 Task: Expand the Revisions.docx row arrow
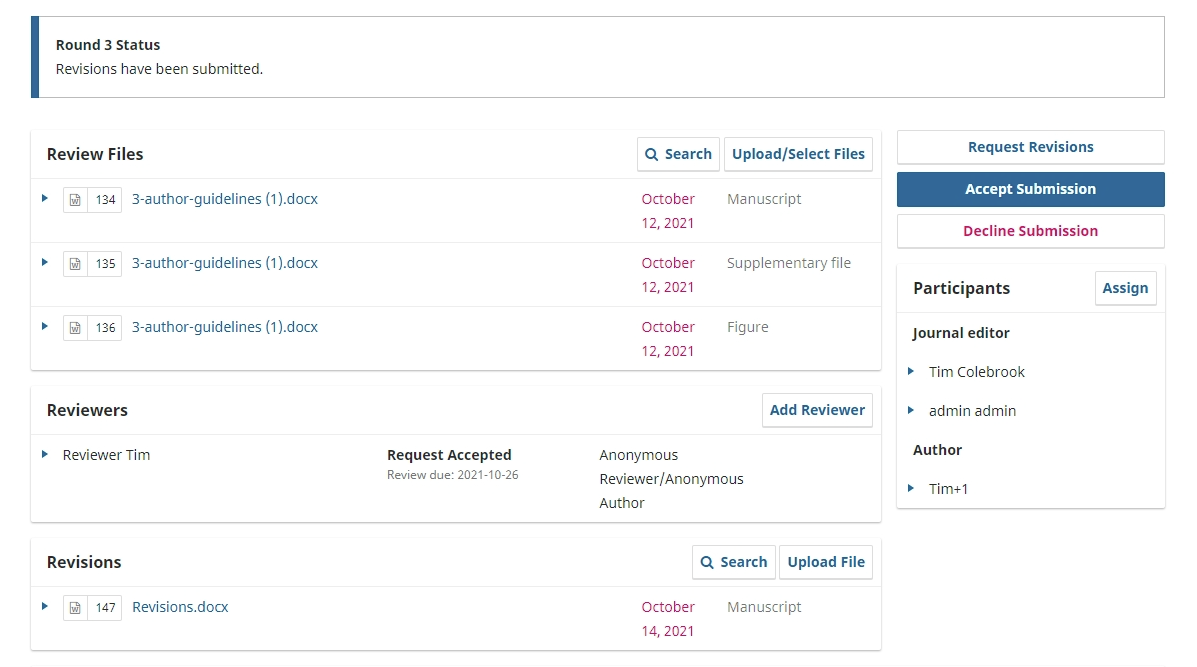pyautogui.click(x=45, y=606)
